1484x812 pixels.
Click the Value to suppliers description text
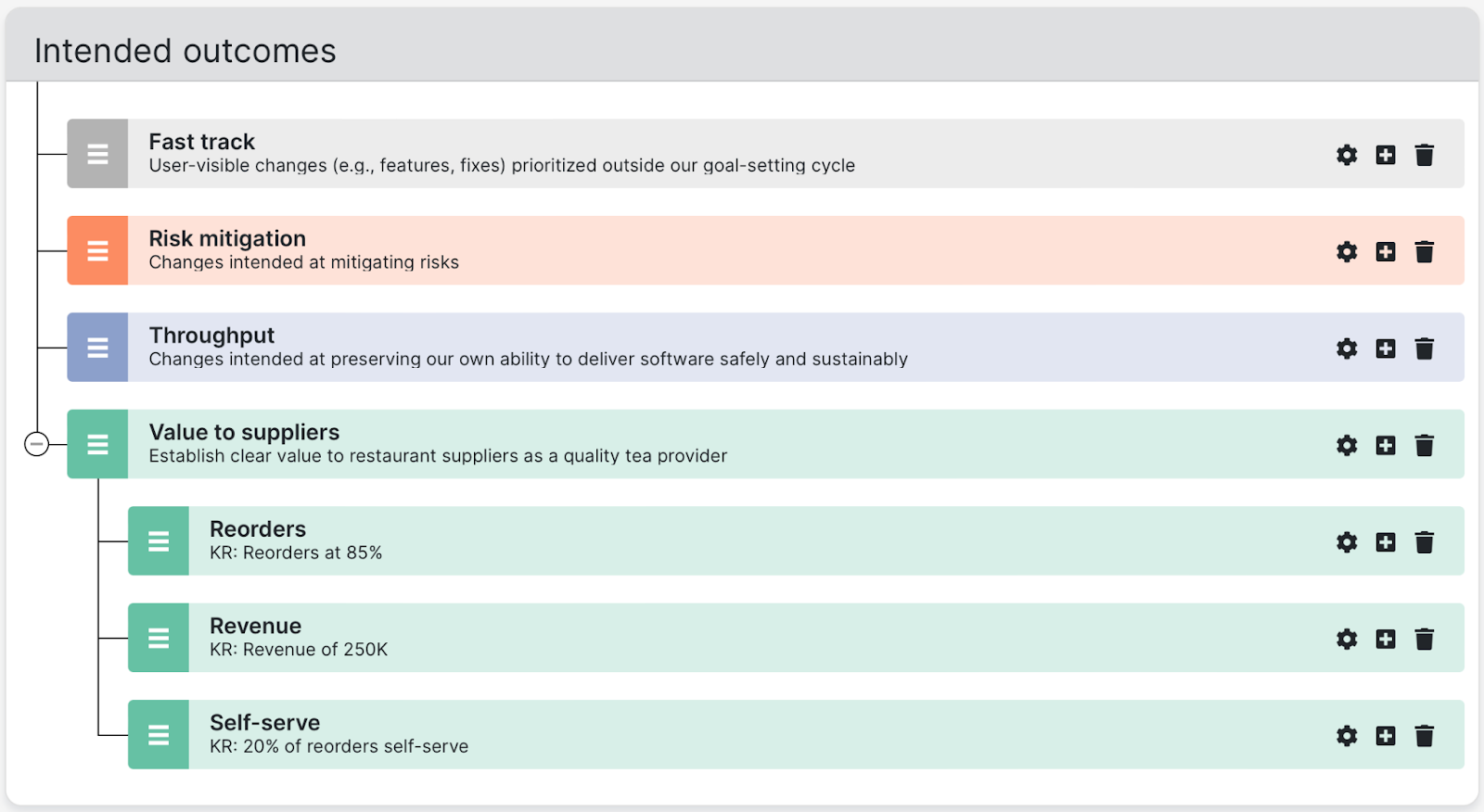point(438,456)
